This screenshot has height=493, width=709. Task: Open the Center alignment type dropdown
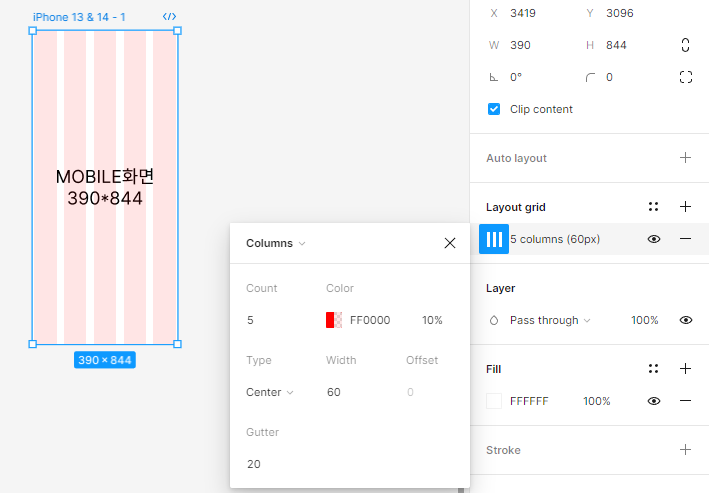(x=270, y=392)
